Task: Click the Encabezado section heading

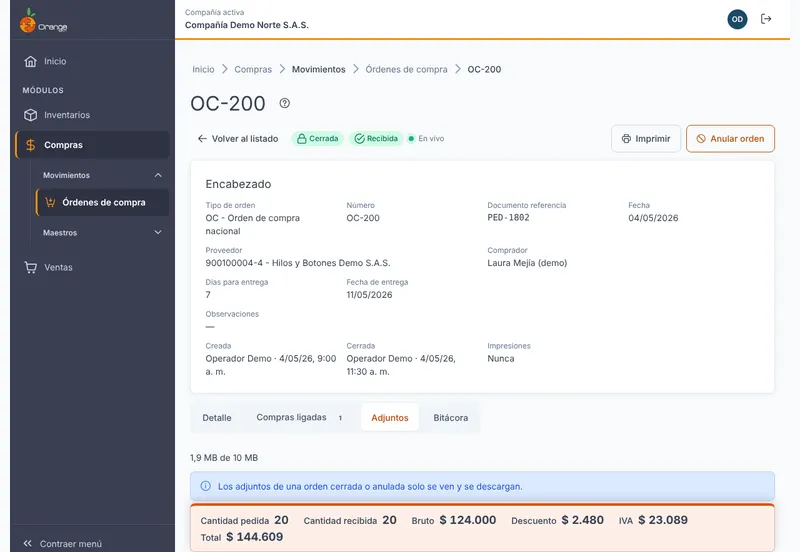Action: (238, 184)
